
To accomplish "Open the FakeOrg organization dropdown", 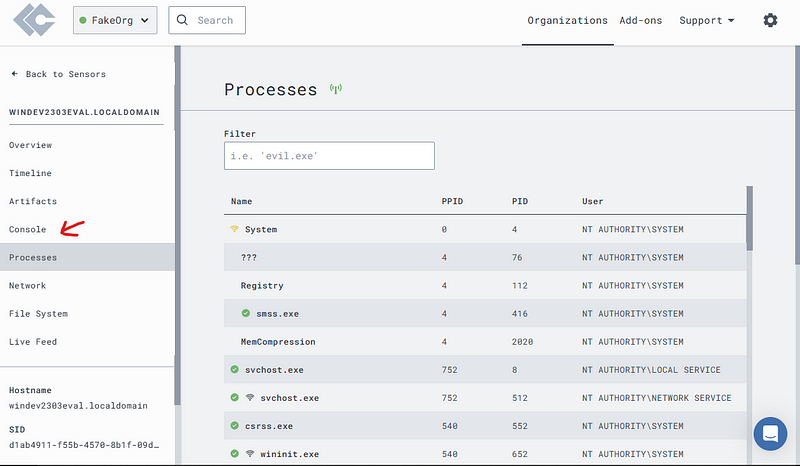I will (115, 20).
